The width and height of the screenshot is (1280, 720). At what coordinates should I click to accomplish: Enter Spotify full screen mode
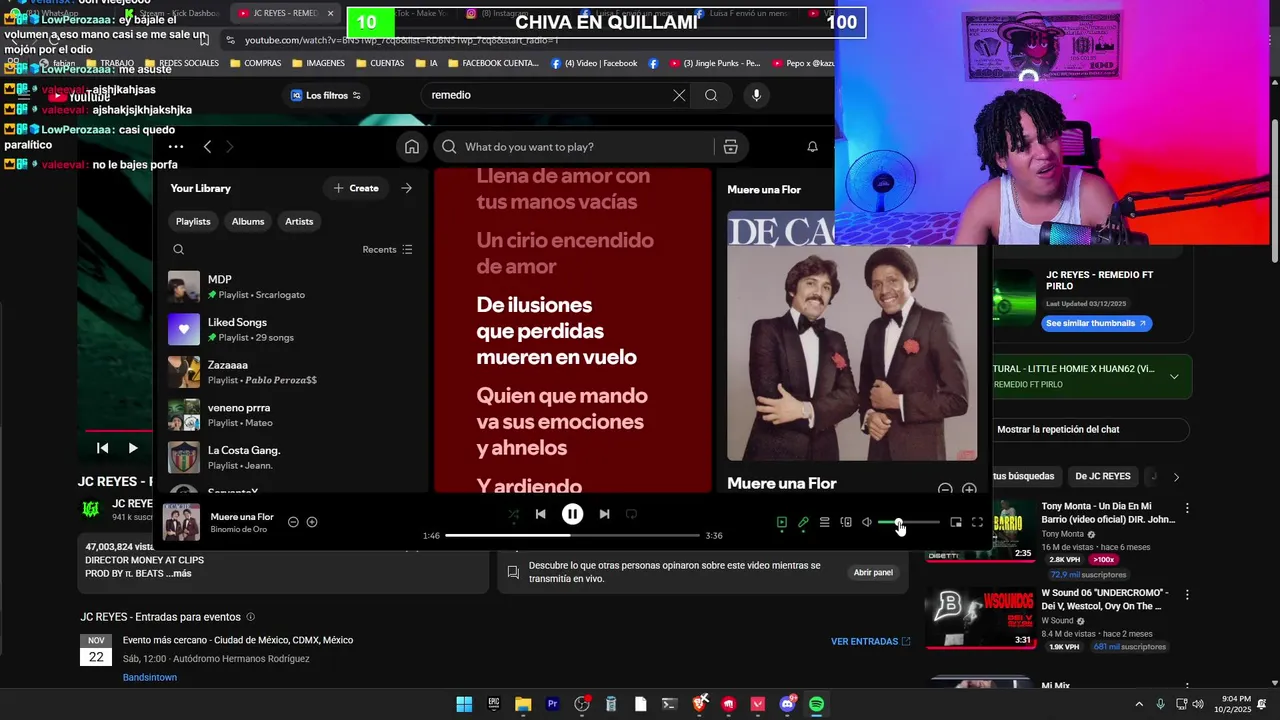point(977,522)
